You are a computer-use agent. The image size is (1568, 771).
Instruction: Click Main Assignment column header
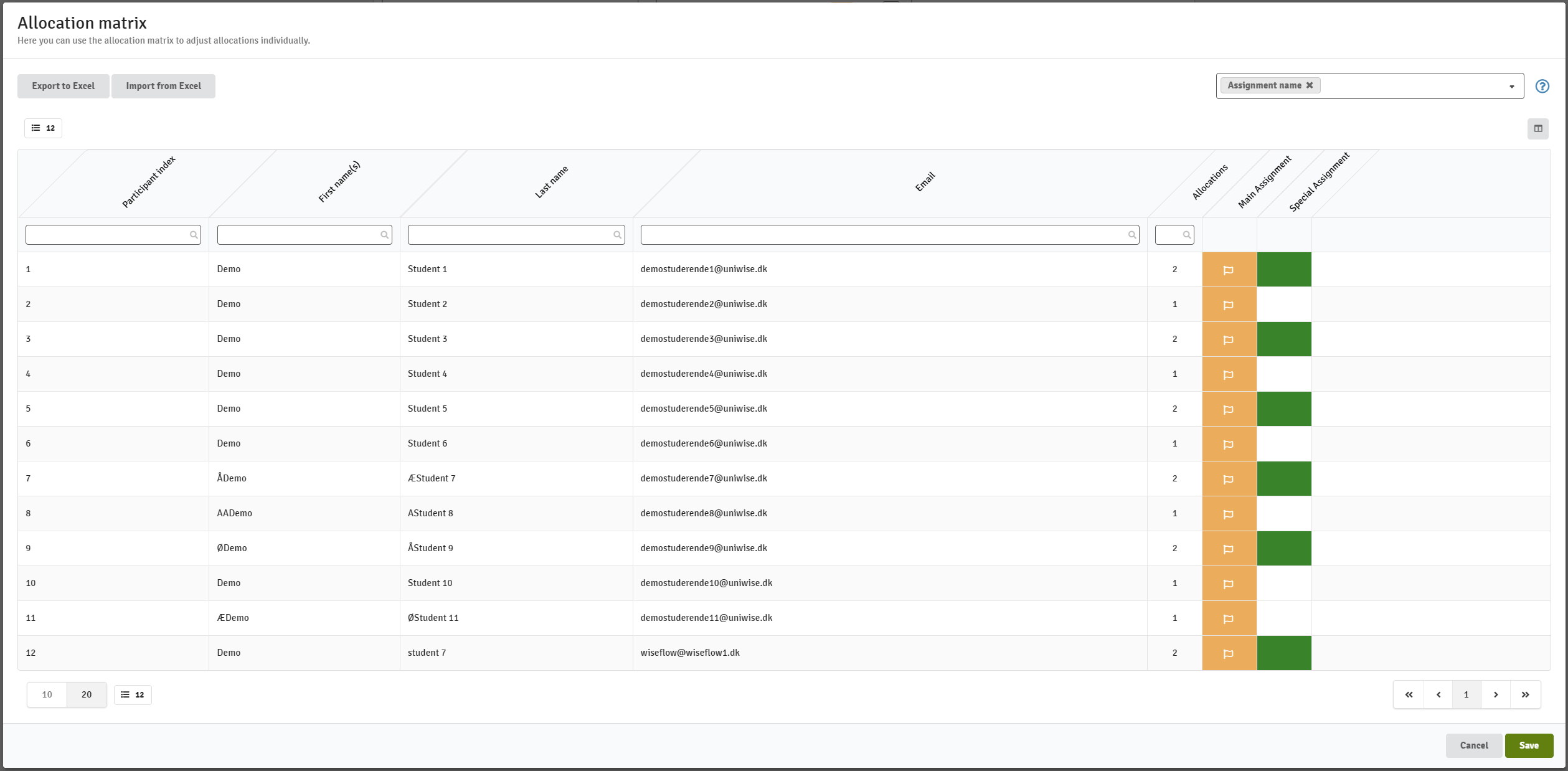1264,181
